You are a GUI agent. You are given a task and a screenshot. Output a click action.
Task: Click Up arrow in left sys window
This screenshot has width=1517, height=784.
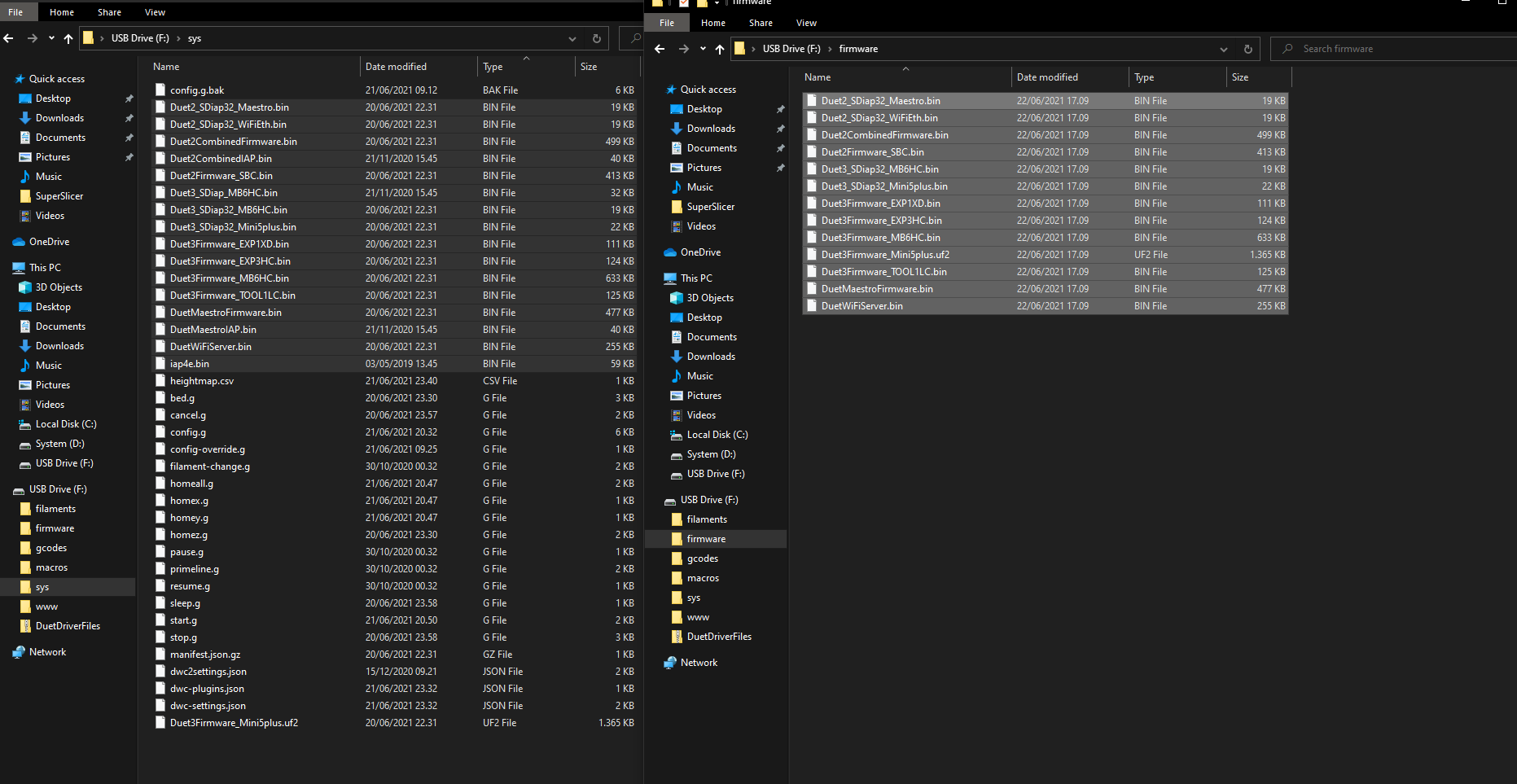pos(68,38)
